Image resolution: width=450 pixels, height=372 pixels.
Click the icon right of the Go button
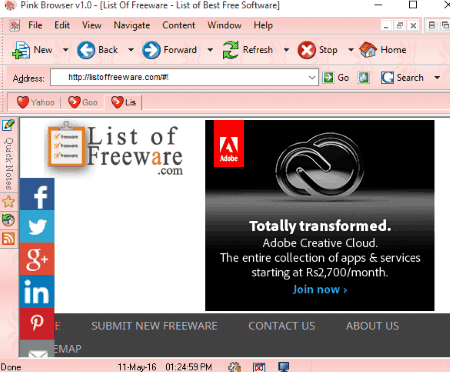tap(364, 78)
